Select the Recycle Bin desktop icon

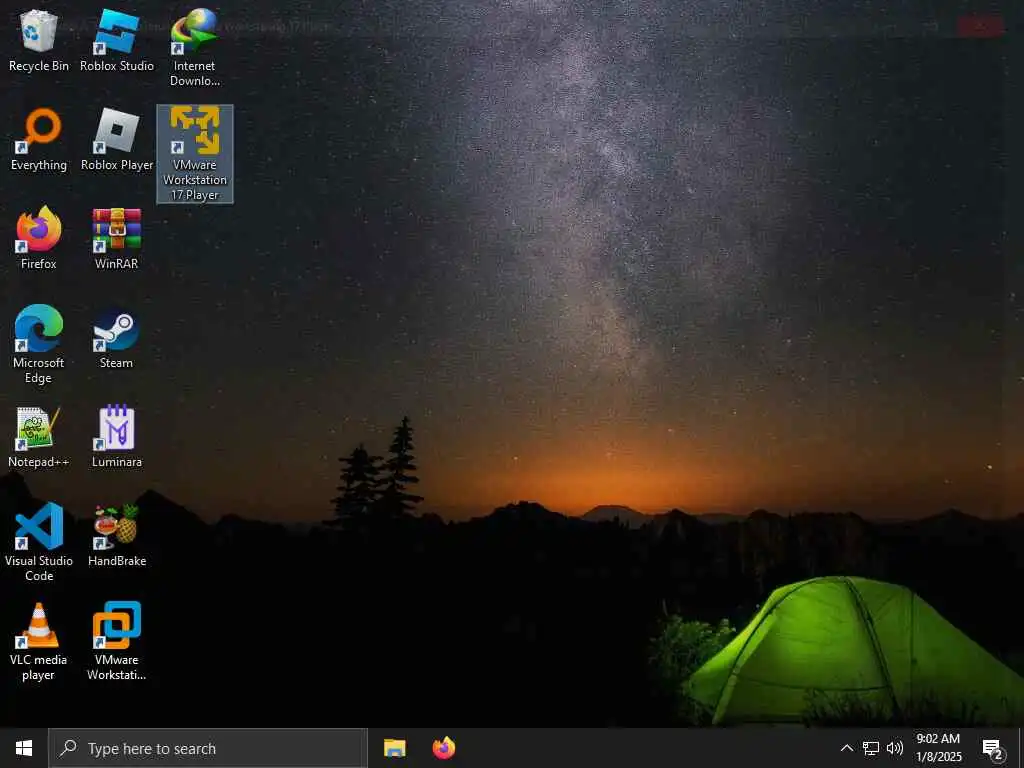tap(39, 40)
